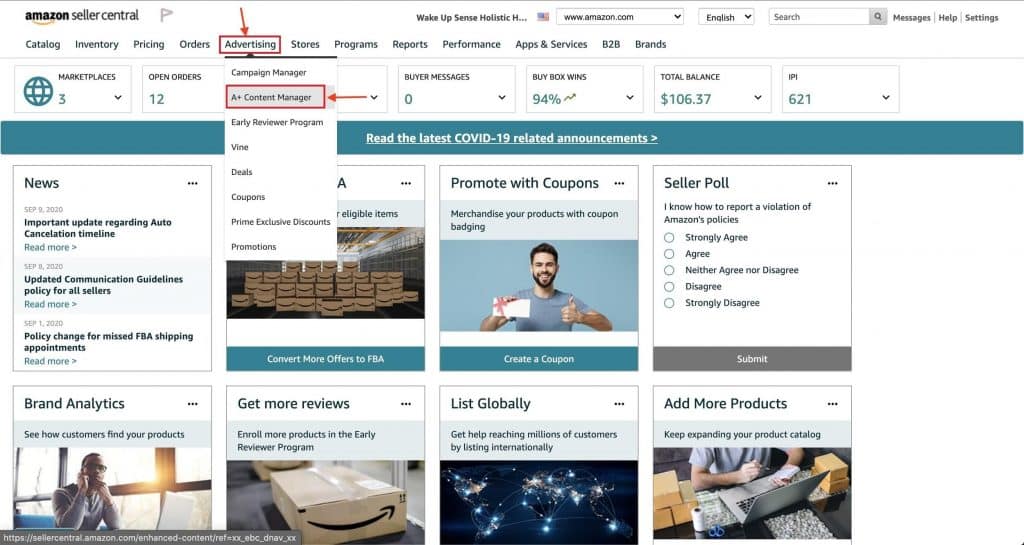Select the Agree poll option
This screenshot has width=1024, height=545.
click(669, 254)
